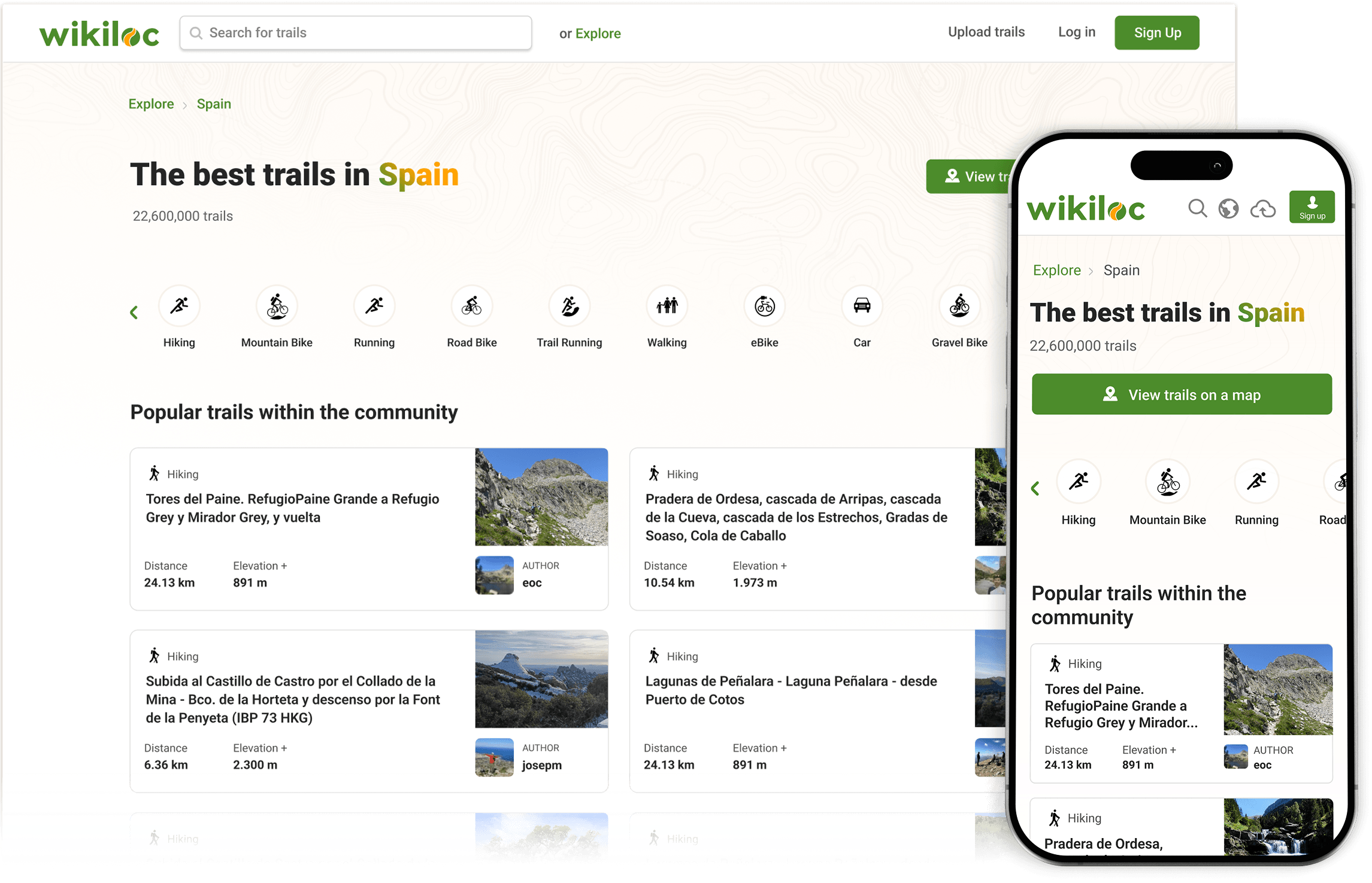This screenshot has width=1372, height=883.
Task: Open Pradera de Ordesa waterfall photo on phone
Action: click(x=1278, y=827)
